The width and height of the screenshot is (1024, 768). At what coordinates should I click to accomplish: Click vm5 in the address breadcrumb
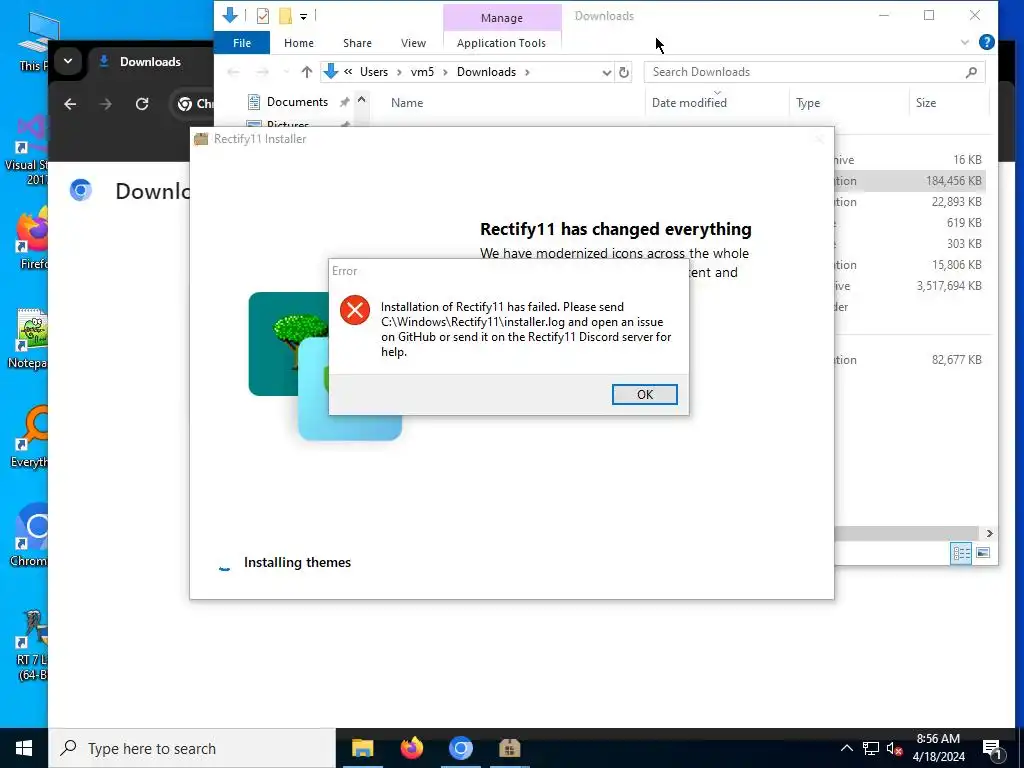[422, 72]
